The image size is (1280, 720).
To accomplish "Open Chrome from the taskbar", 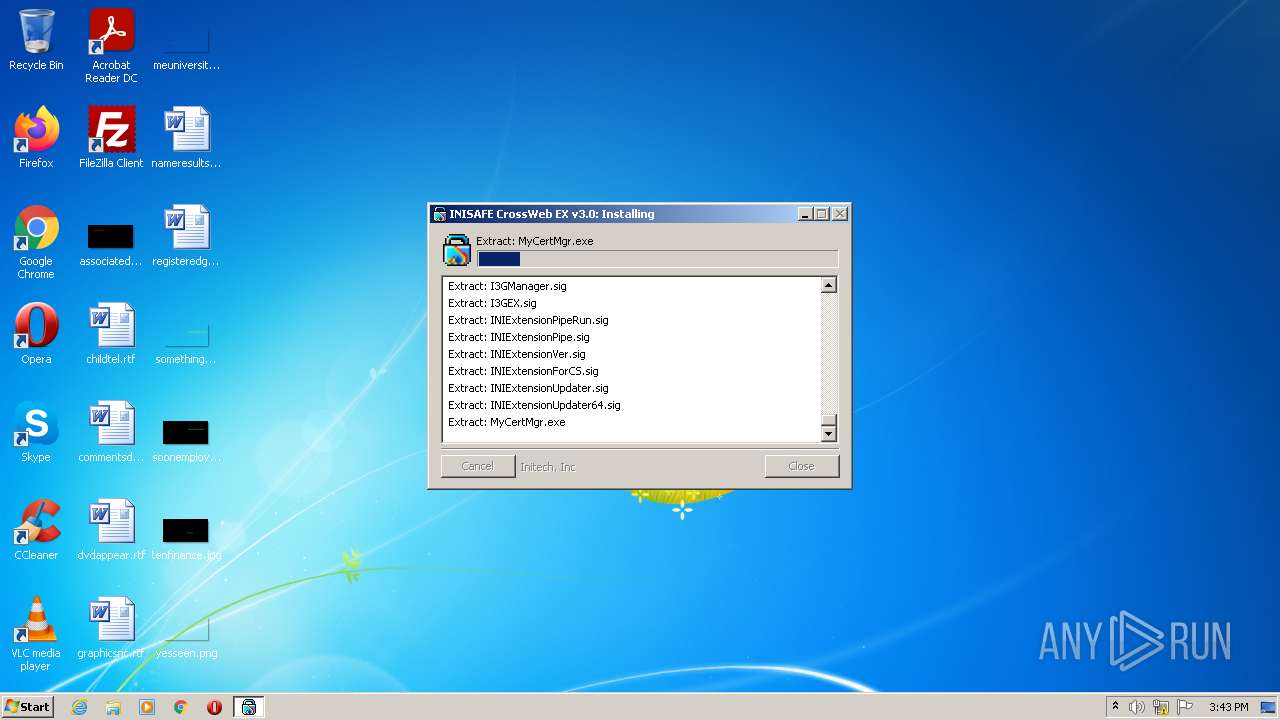I will coord(181,707).
